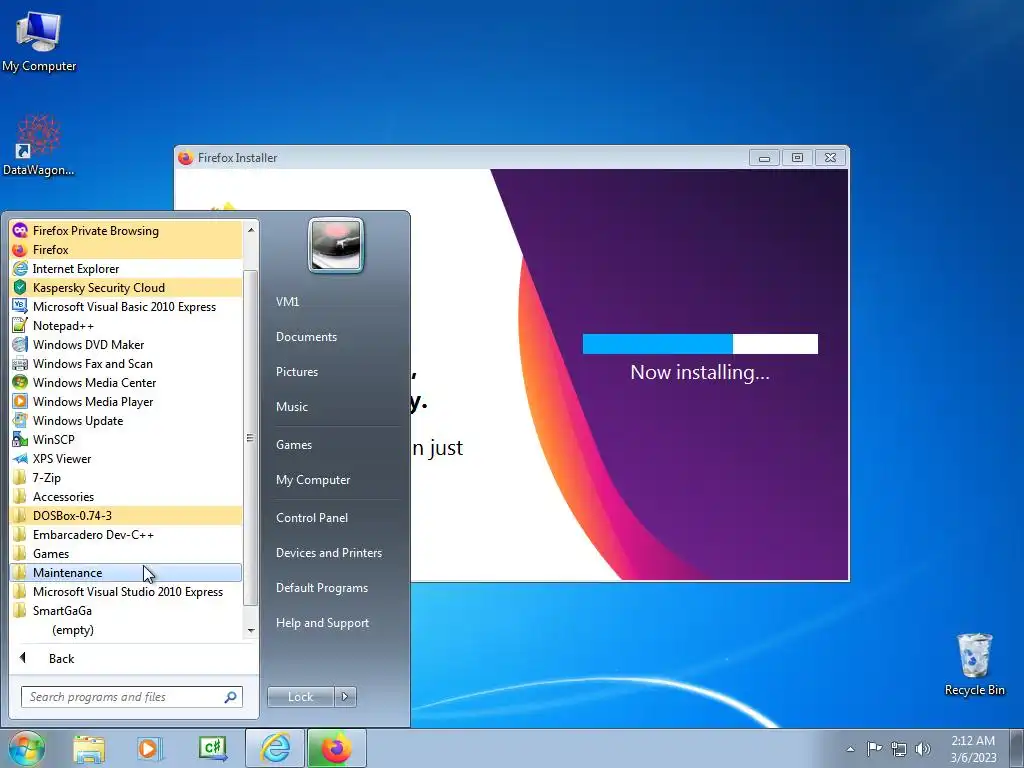Expand the 7-Zip folder

click(126, 477)
